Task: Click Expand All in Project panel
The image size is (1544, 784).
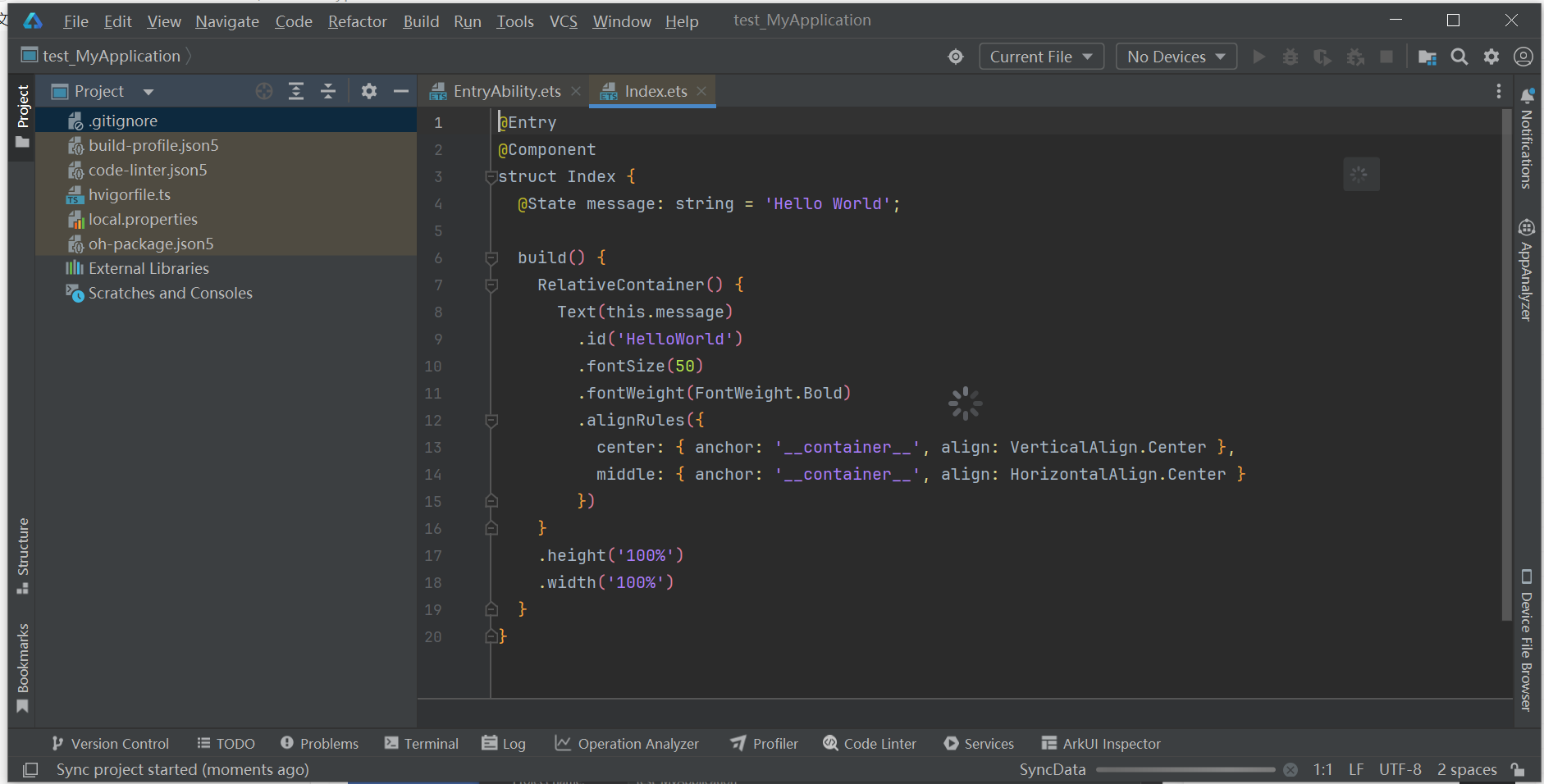Action: pos(296,91)
